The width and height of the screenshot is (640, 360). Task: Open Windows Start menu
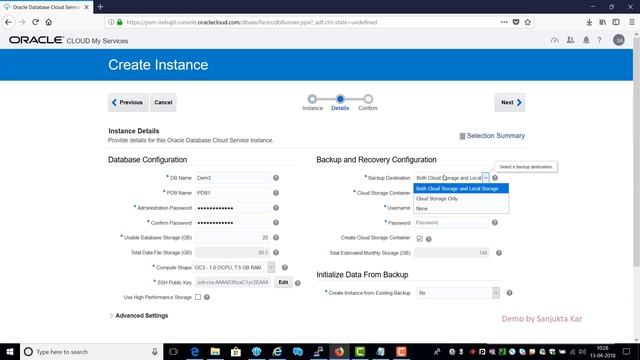pos(10,351)
